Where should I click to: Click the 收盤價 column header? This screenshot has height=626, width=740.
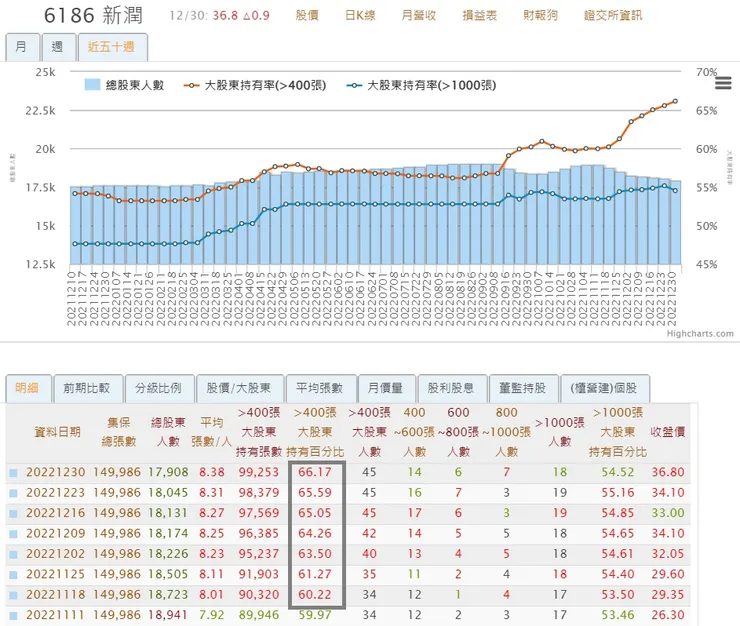coord(667,432)
